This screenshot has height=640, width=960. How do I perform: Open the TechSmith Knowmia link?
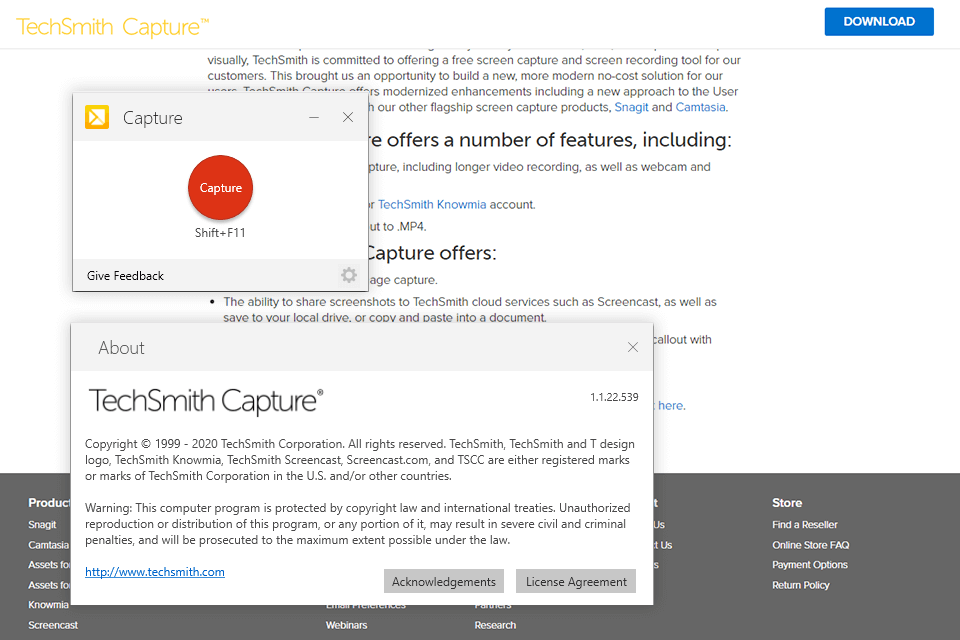[x=432, y=205]
